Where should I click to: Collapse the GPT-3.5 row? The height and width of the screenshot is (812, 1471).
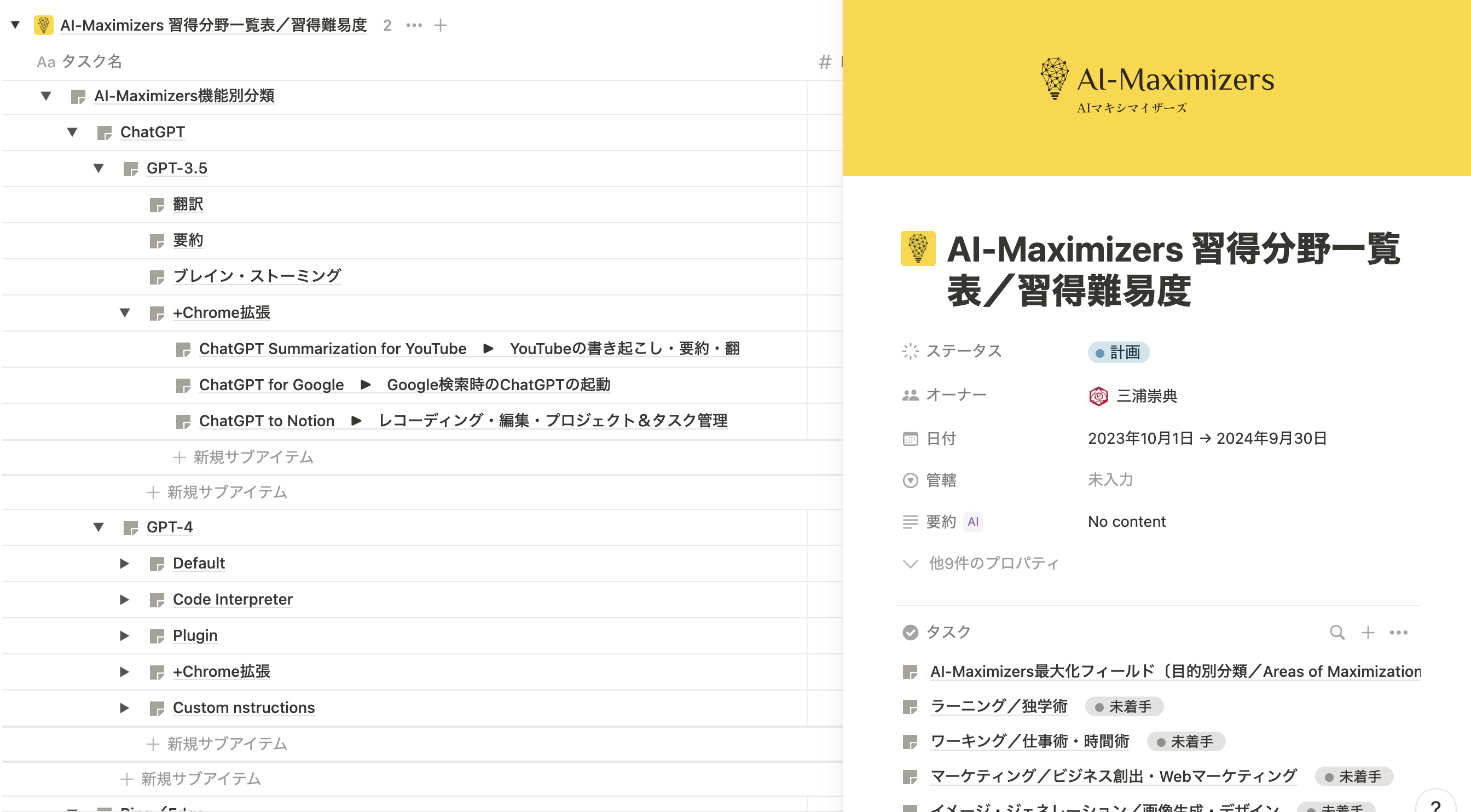pos(99,169)
